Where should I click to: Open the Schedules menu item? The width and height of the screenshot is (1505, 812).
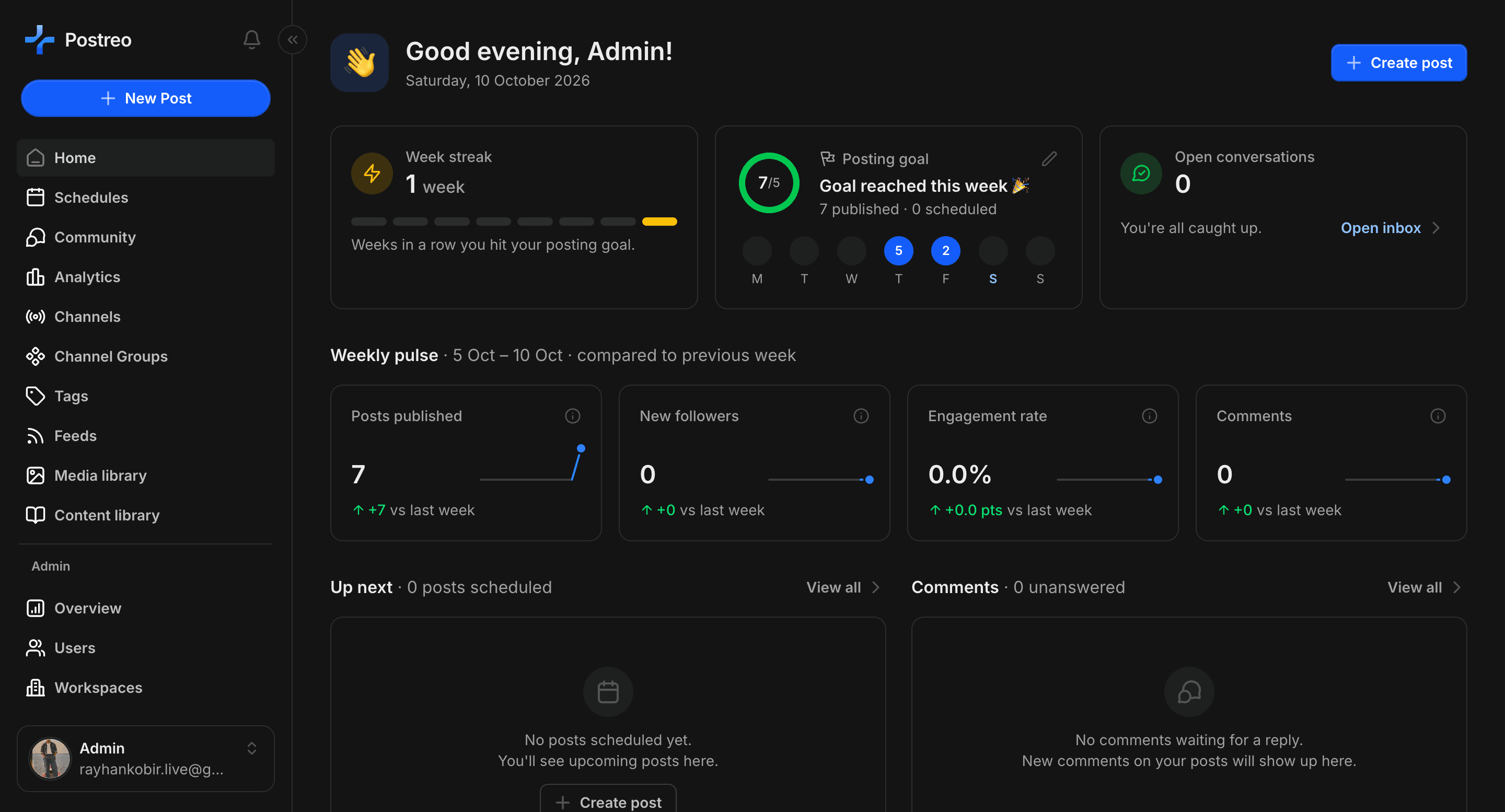click(x=145, y=198)
